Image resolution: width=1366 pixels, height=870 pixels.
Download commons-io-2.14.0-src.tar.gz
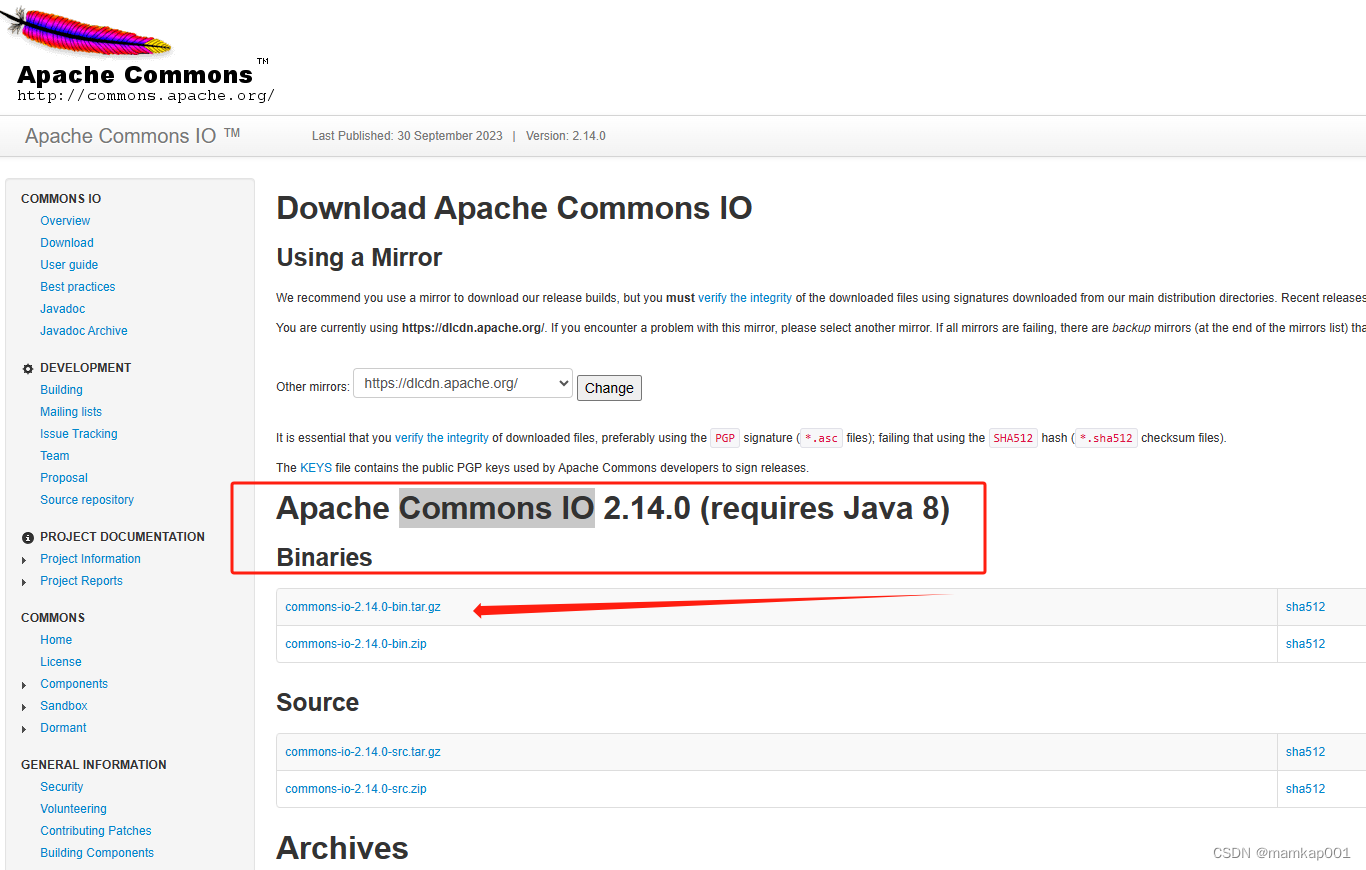(x=363, y=752)
